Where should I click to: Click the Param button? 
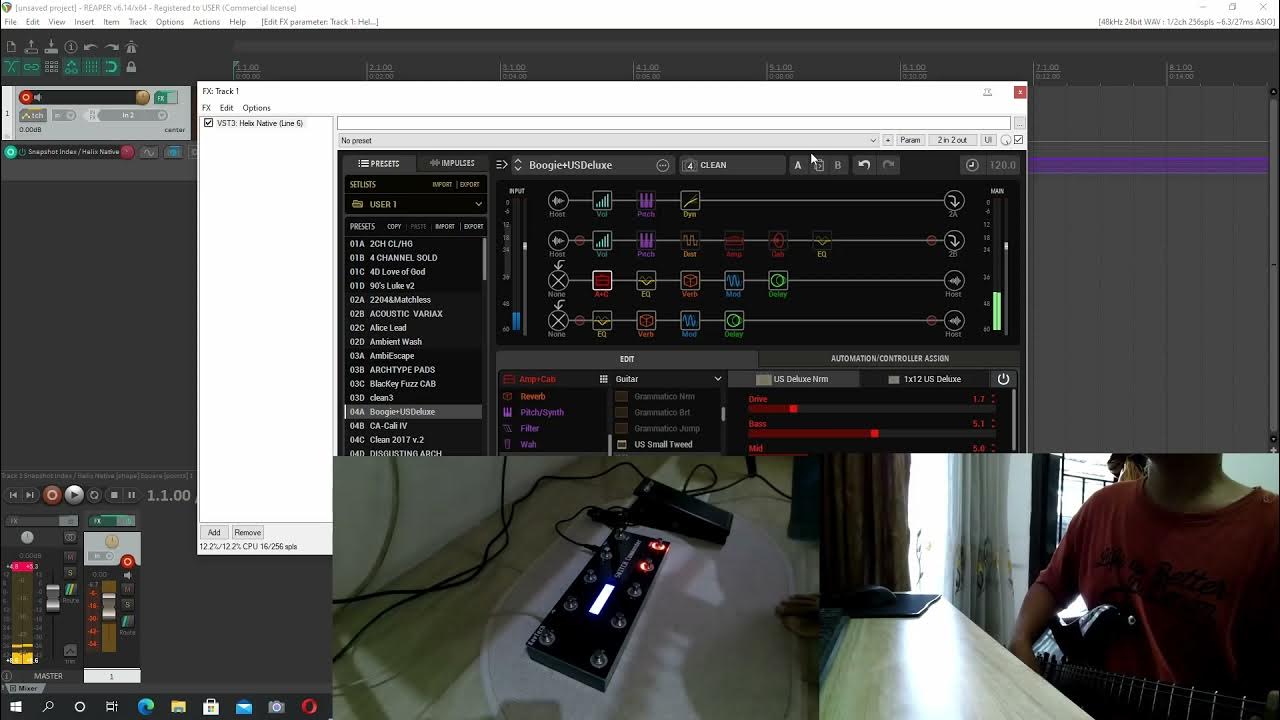tap(910, 140)
